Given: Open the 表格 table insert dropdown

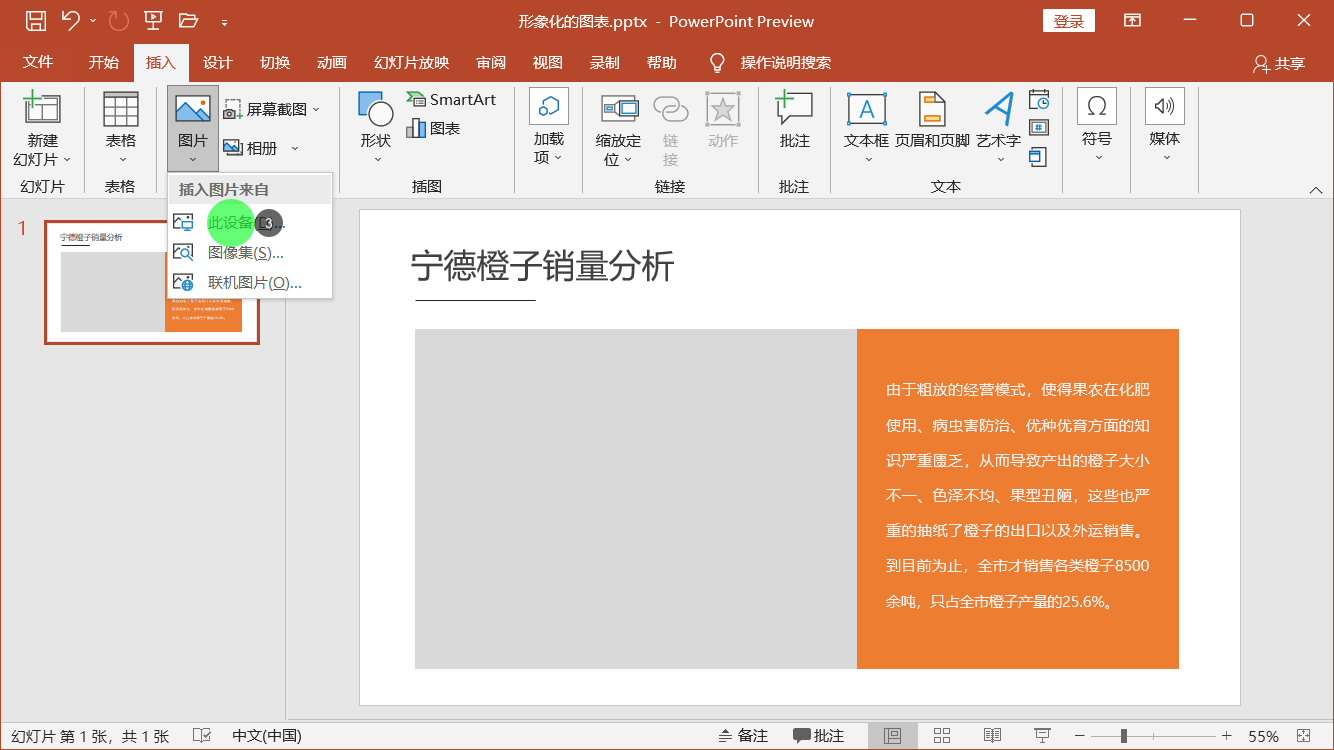Looking at the screenshot, I should tap(121, 130).
